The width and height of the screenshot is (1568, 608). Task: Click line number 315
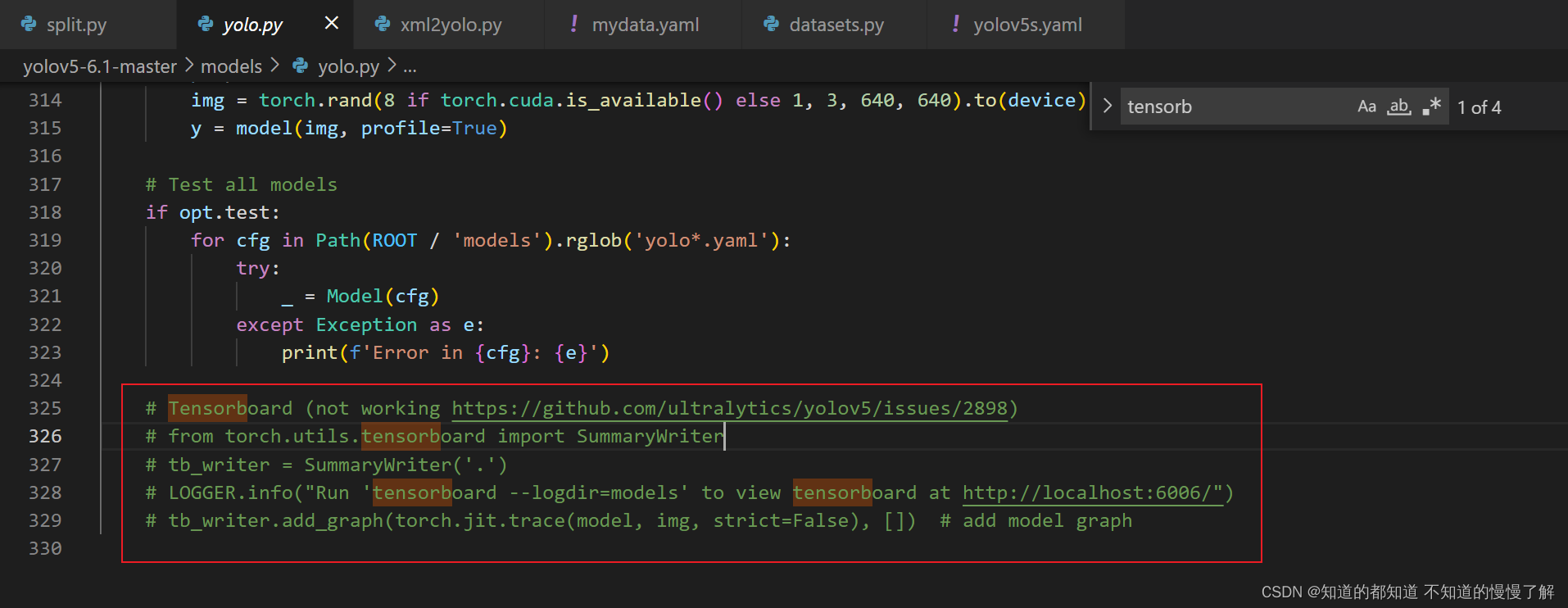pos(45,128)
